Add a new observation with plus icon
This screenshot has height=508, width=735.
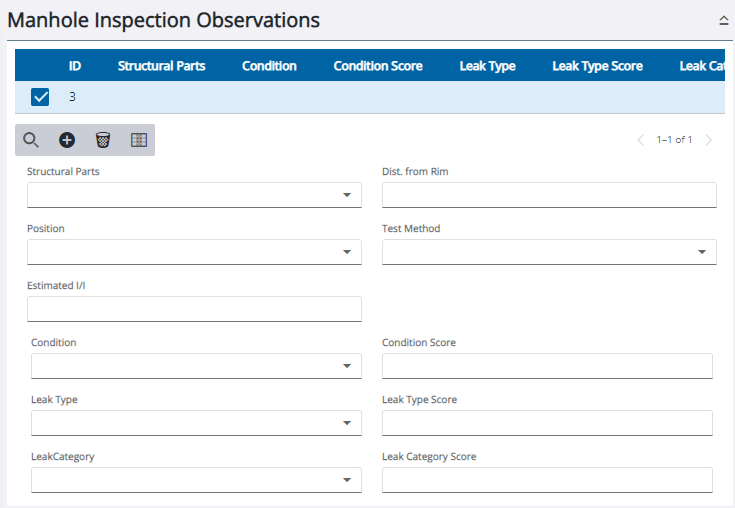point(67,140)
